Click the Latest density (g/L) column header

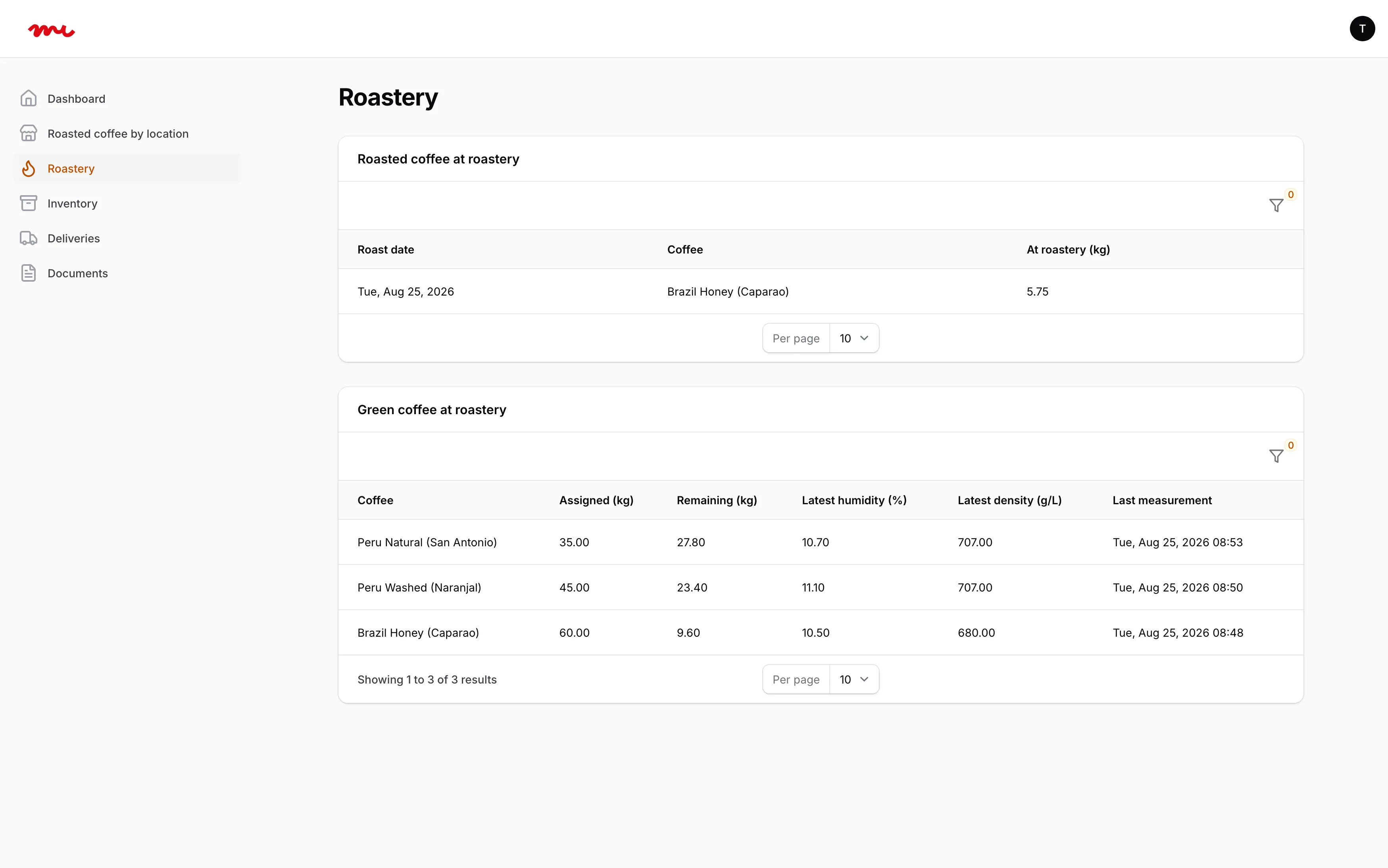click(x=1009, y=501)
